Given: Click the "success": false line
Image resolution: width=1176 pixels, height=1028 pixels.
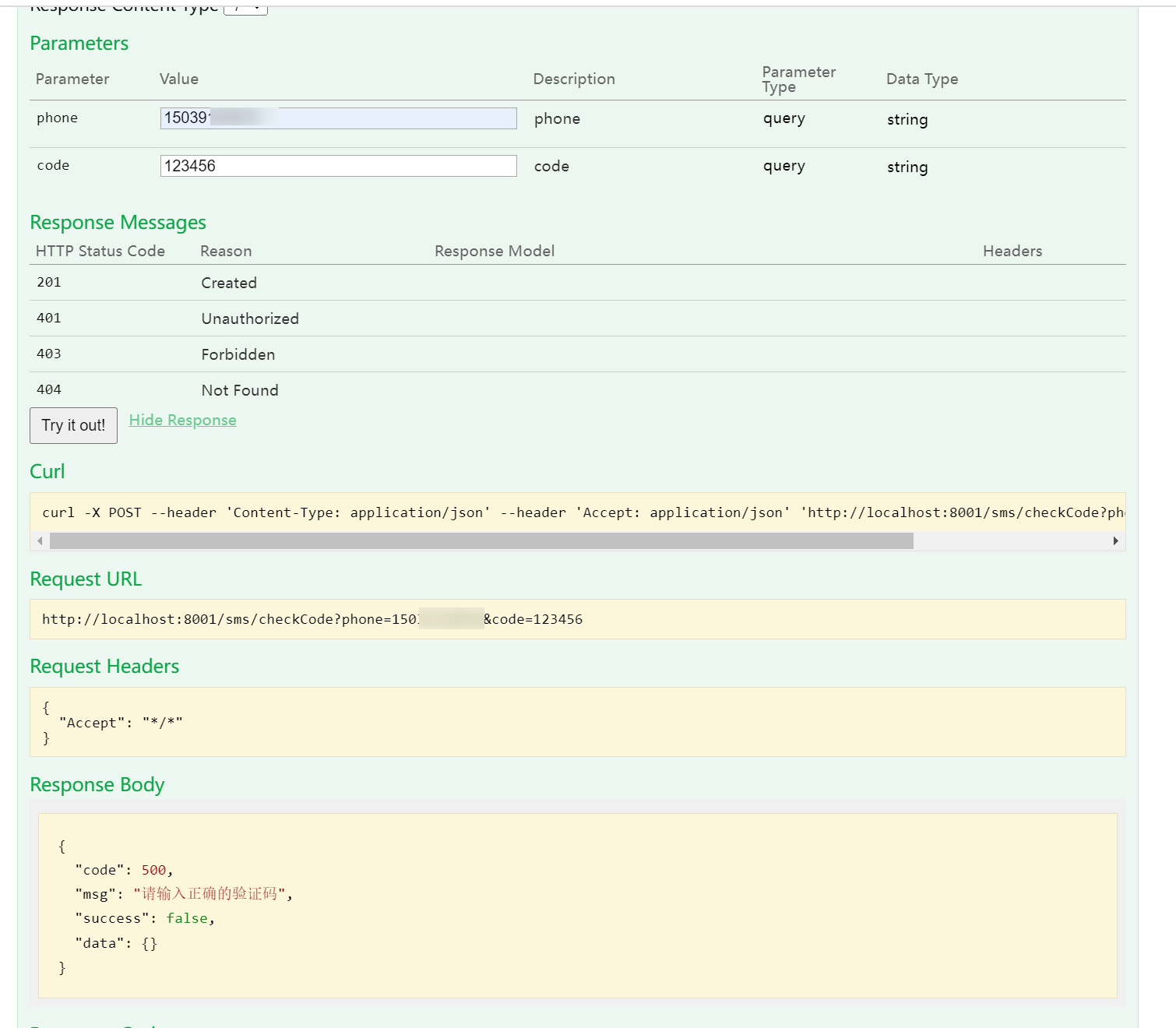Looking at the screenshot, I should (145, 919).
